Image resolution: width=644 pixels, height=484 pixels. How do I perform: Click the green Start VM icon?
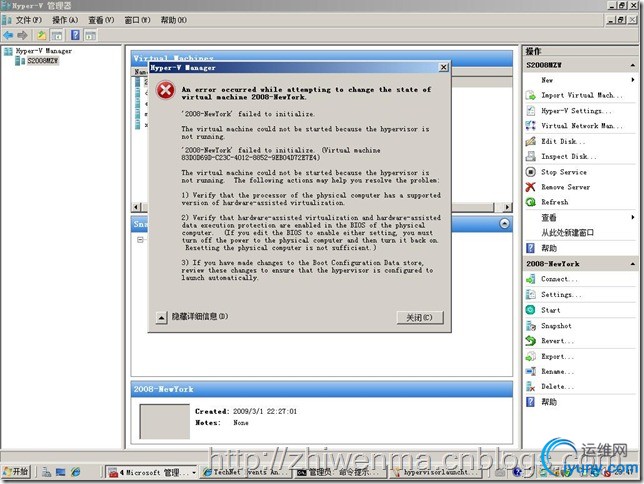(531, 310)
